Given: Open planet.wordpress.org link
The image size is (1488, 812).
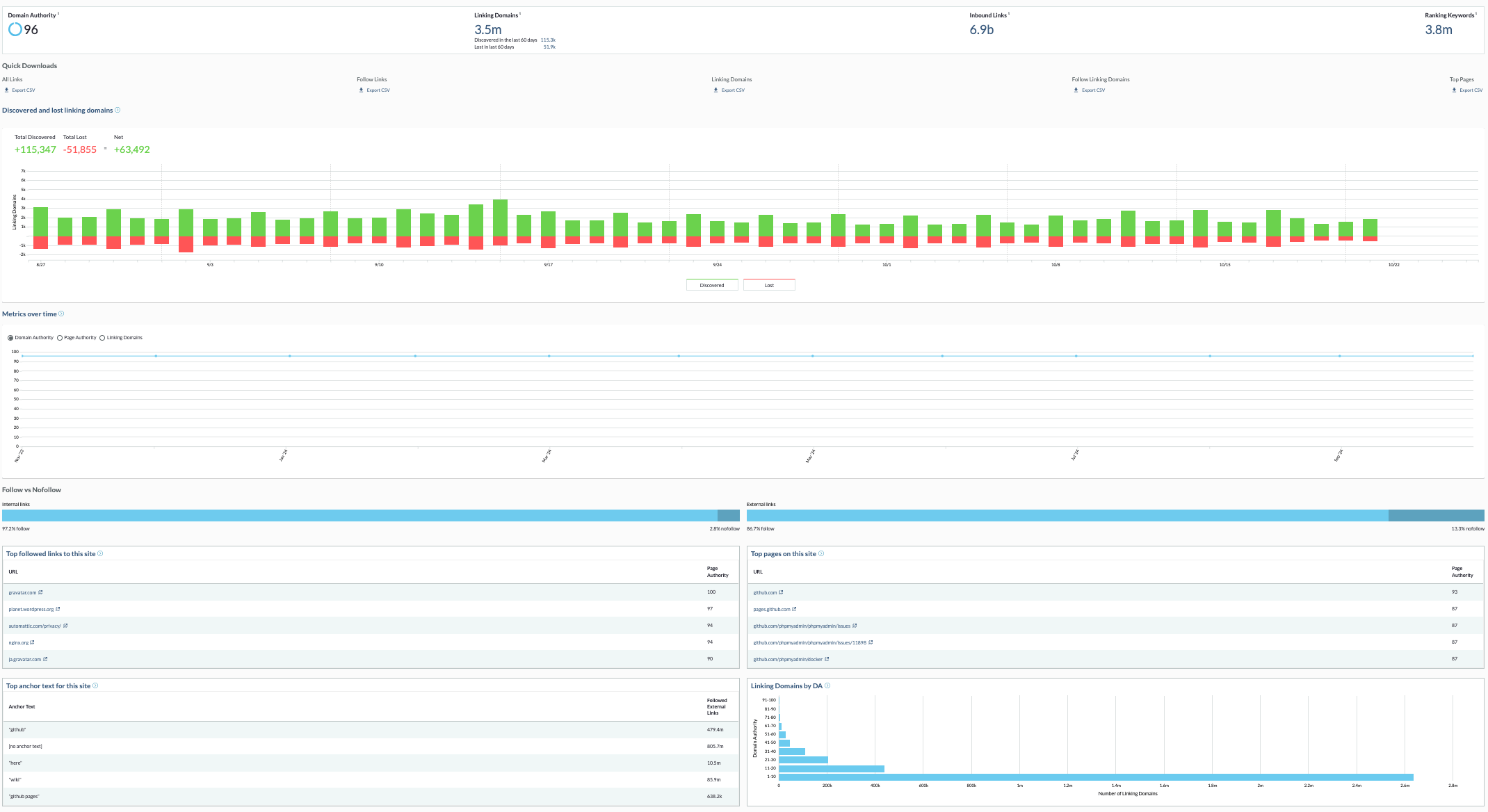Looking at the screenshot, I should pyautogui.click(x=31, y=609).
